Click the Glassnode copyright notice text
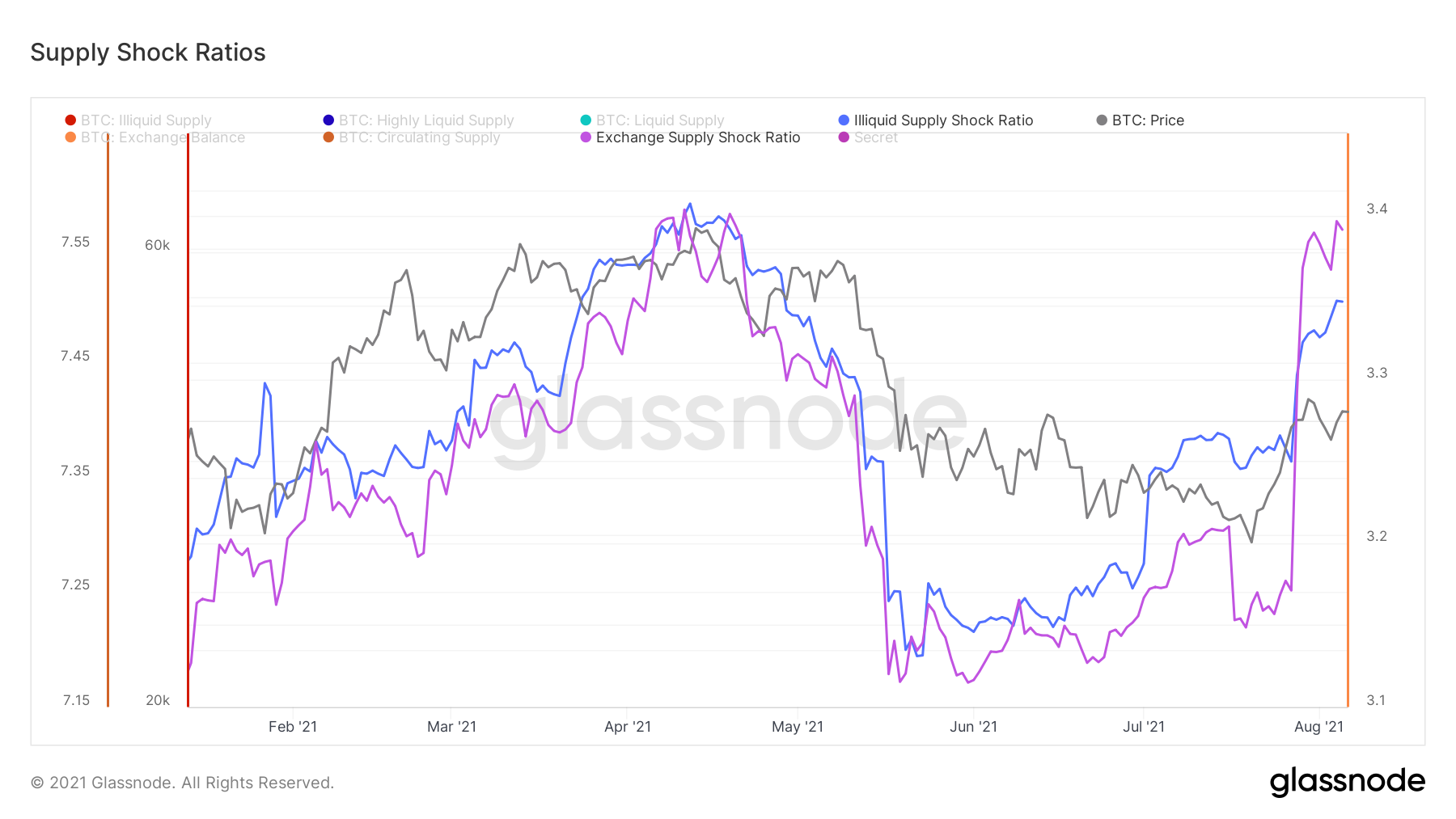Viewport: 1456px width, 819px height. [182, 783]
